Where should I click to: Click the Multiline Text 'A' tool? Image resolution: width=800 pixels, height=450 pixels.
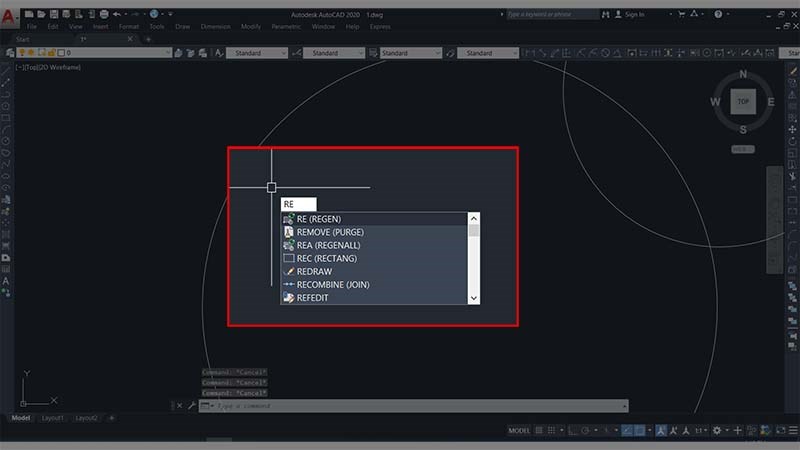(x=7, y=281)
